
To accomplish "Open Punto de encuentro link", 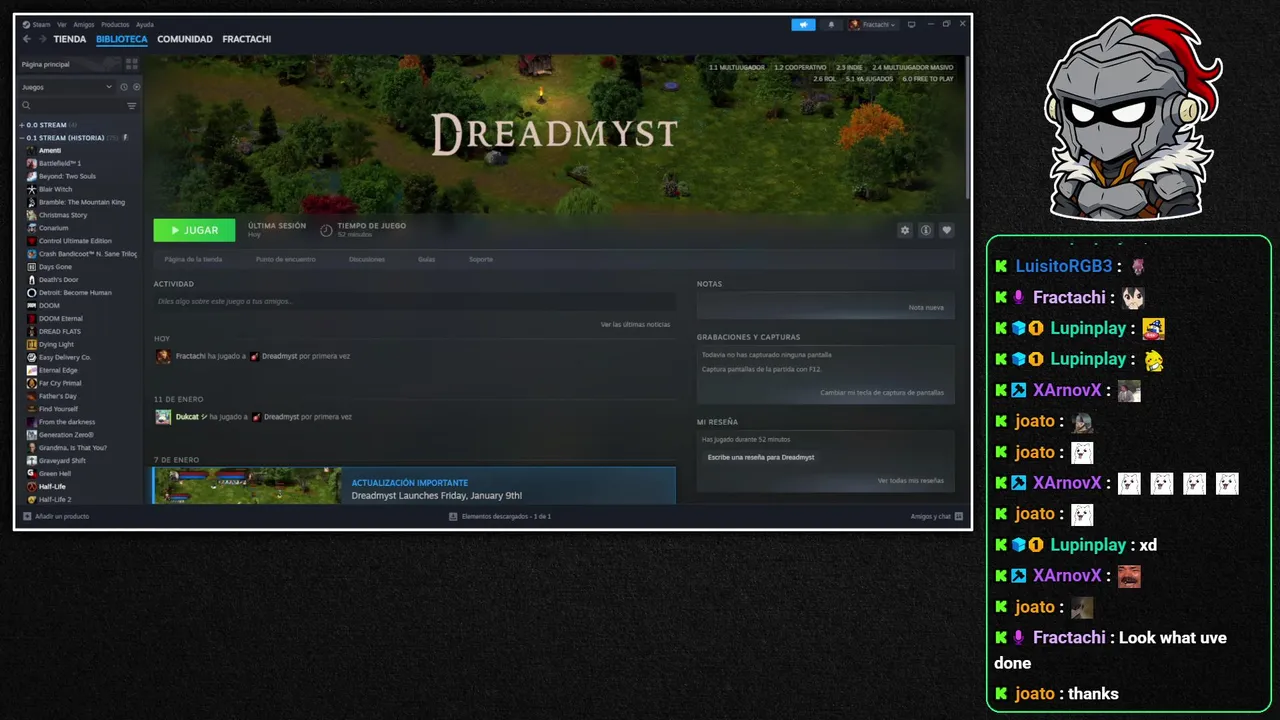I will 286,259.
